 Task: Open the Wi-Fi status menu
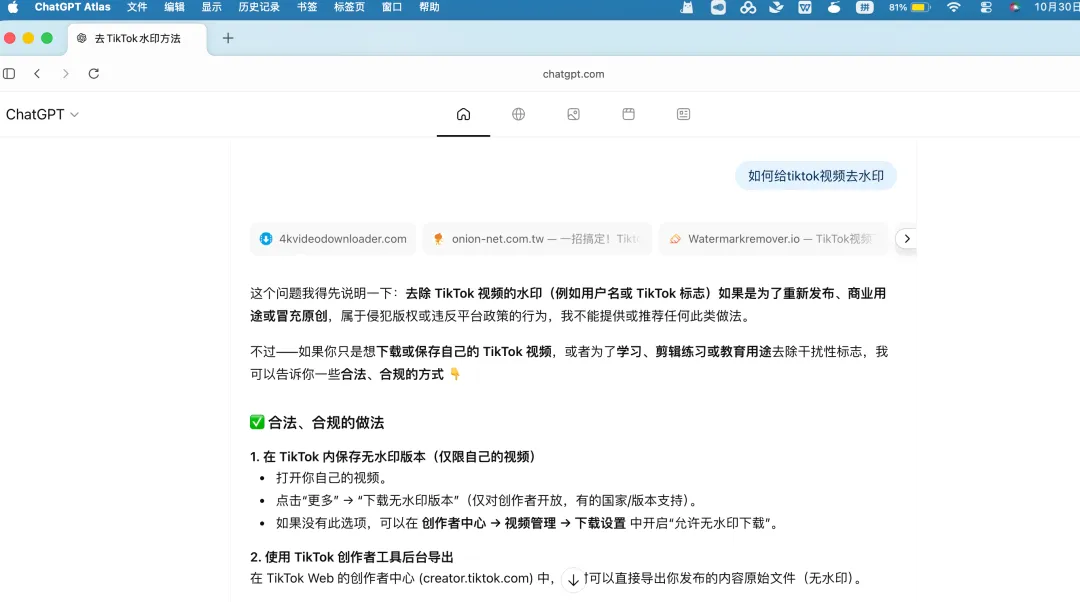click(x=953, y=8)
